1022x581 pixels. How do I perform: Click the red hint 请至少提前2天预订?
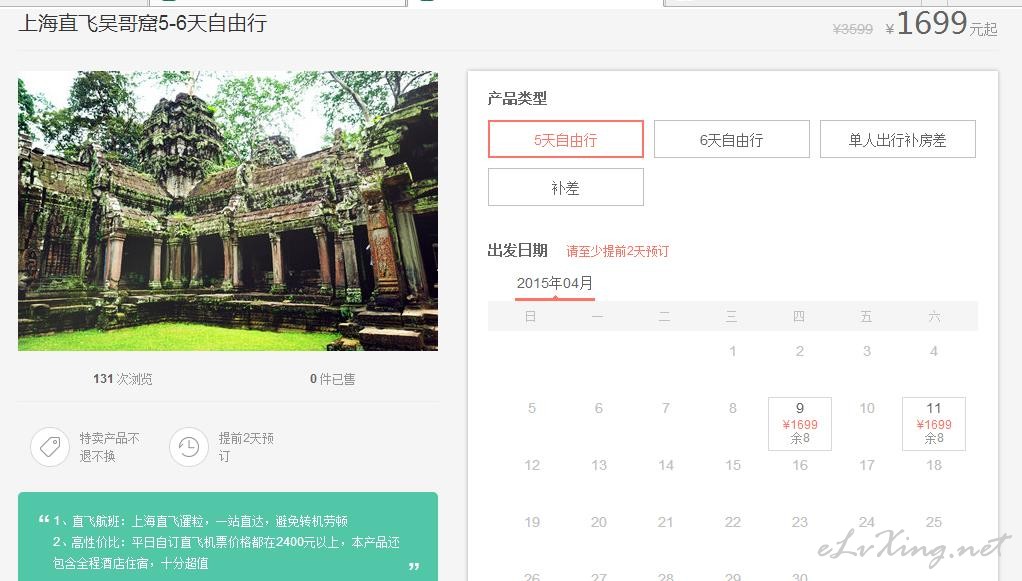coord(617,251)
